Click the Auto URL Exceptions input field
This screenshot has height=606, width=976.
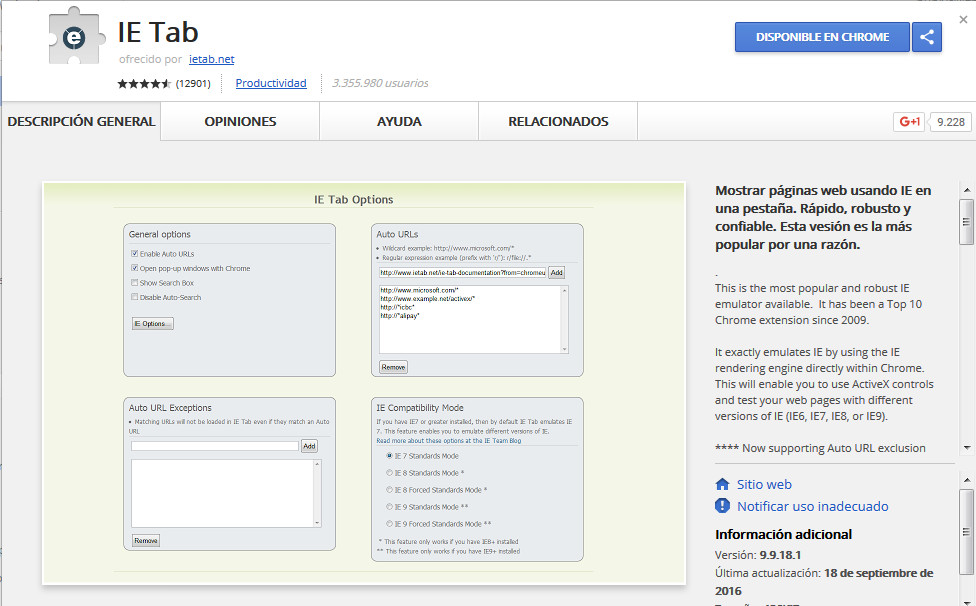215,446
